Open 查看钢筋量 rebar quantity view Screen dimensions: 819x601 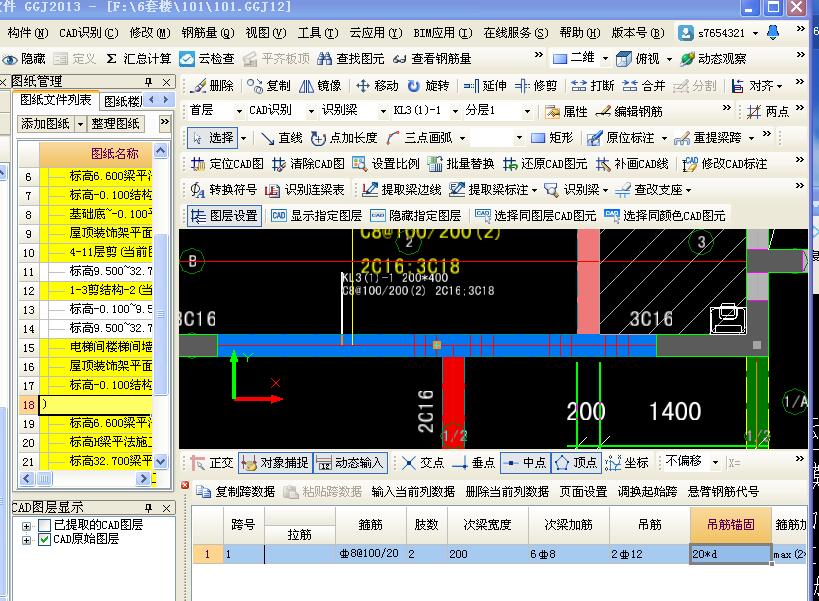(x=432, y=58)
